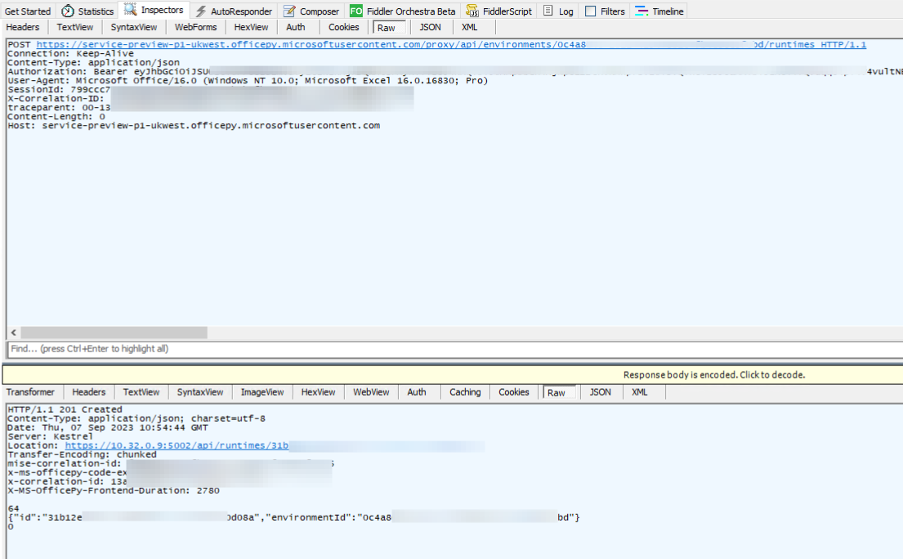Select the ImageView response tab
The width and height of the screenshot is (904, 560).
[x=262, y=392]
